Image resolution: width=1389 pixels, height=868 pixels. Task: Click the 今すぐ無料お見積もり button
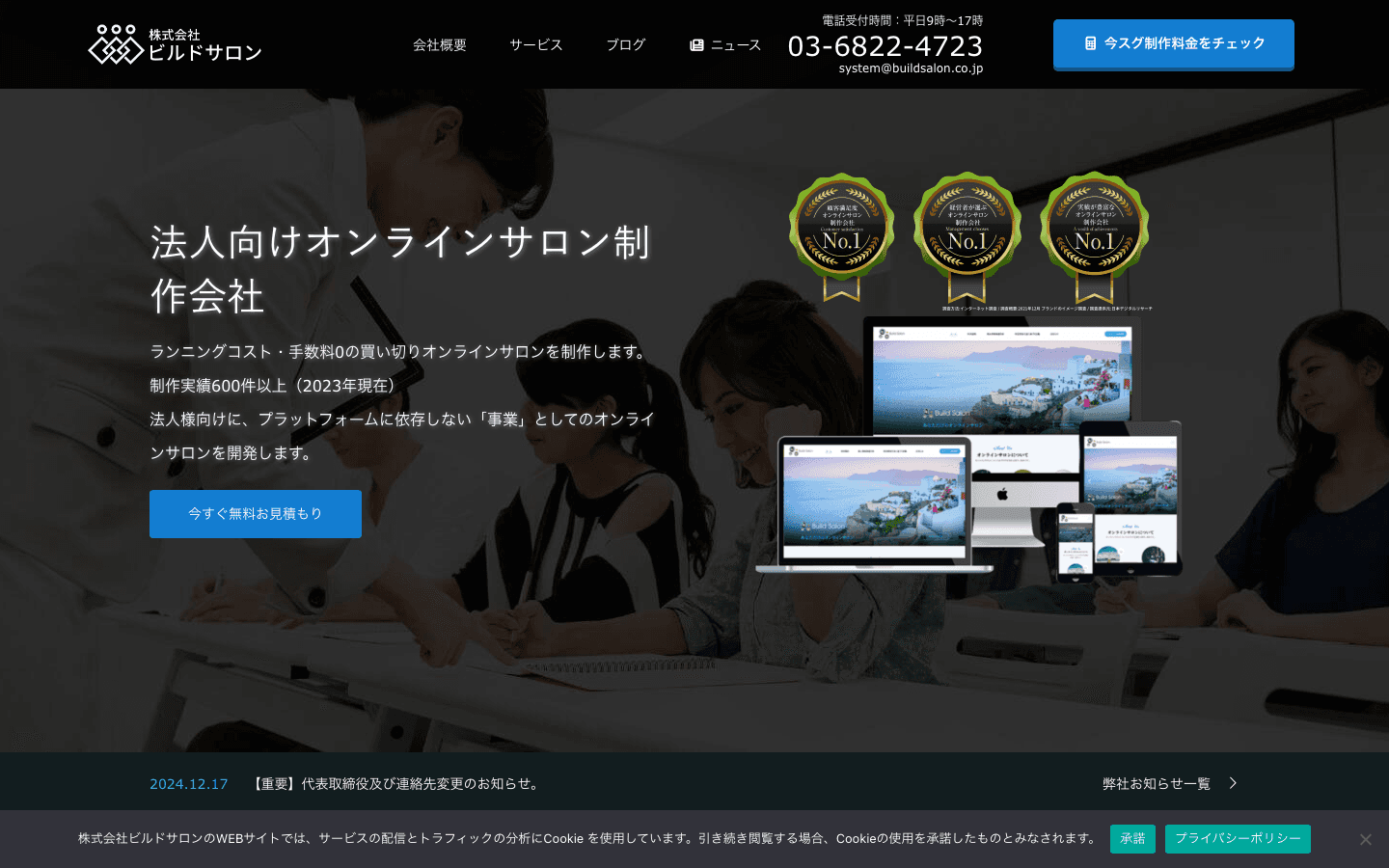point(256,514)
